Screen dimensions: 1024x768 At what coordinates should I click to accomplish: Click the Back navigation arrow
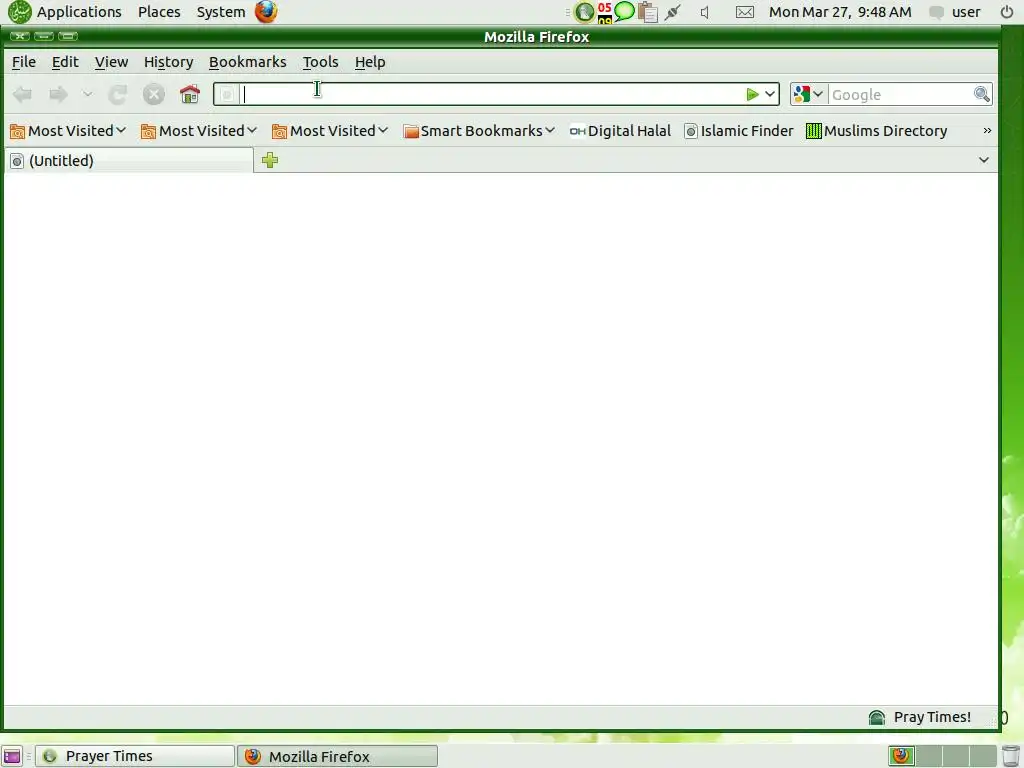(x=22, y=95)
